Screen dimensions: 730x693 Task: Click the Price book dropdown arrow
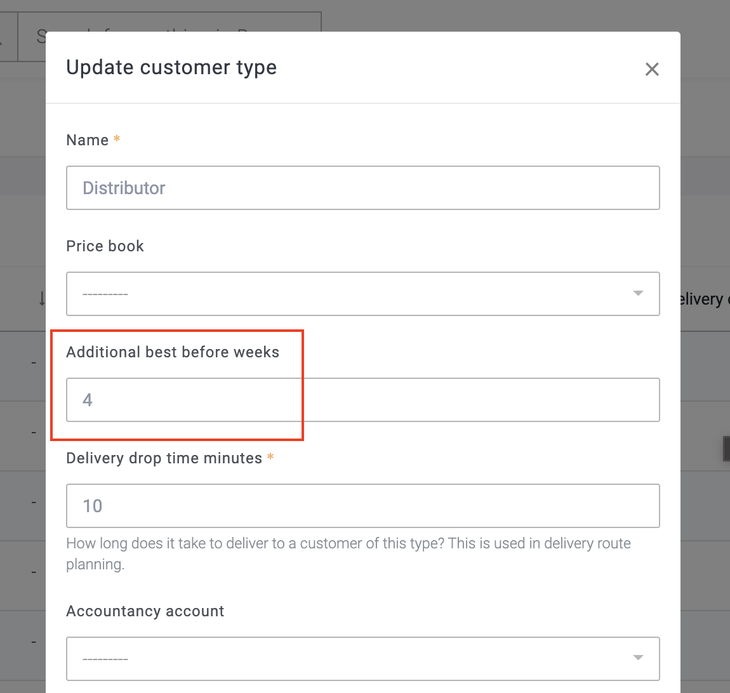tap(638, 294)
